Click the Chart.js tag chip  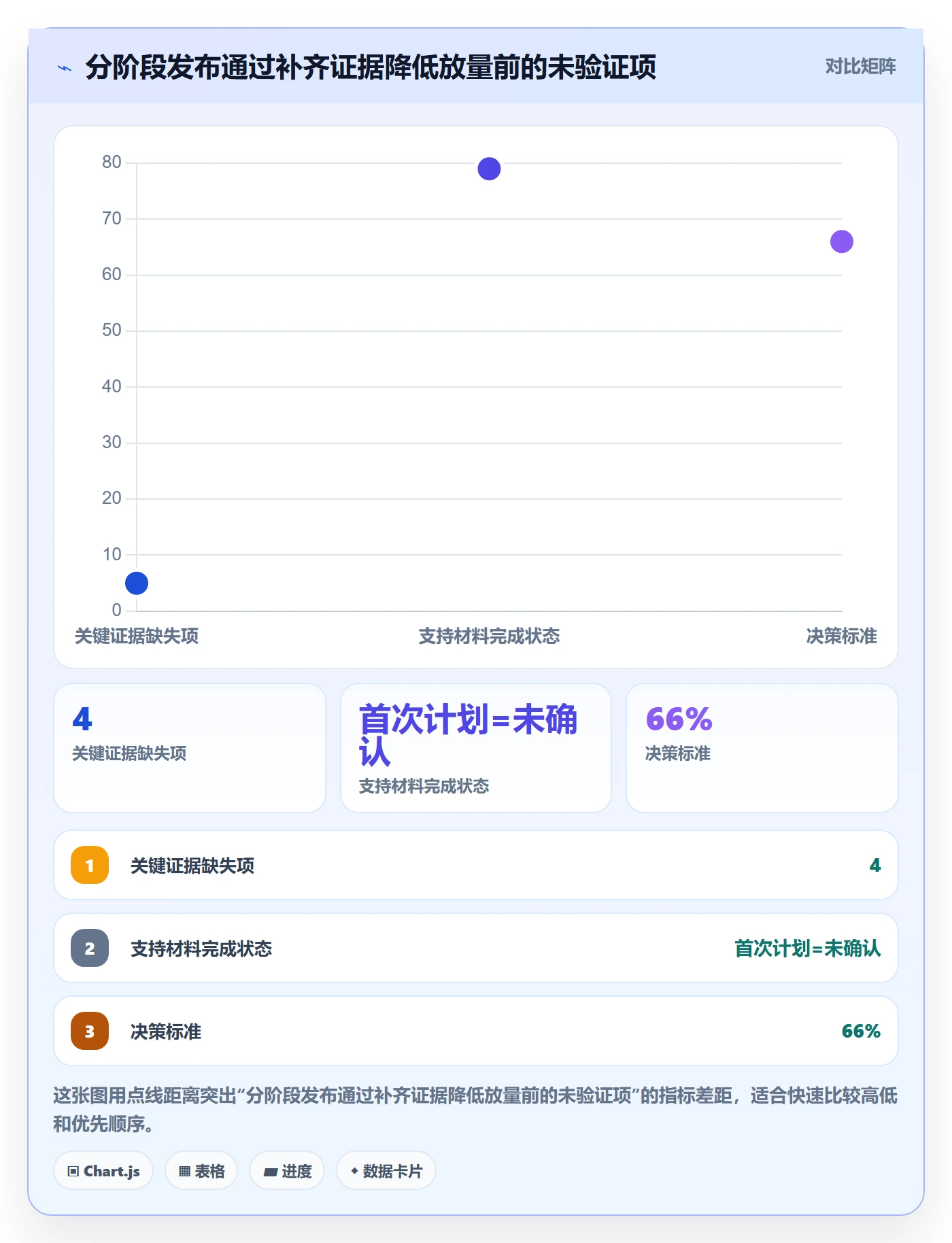[103, 1171]
